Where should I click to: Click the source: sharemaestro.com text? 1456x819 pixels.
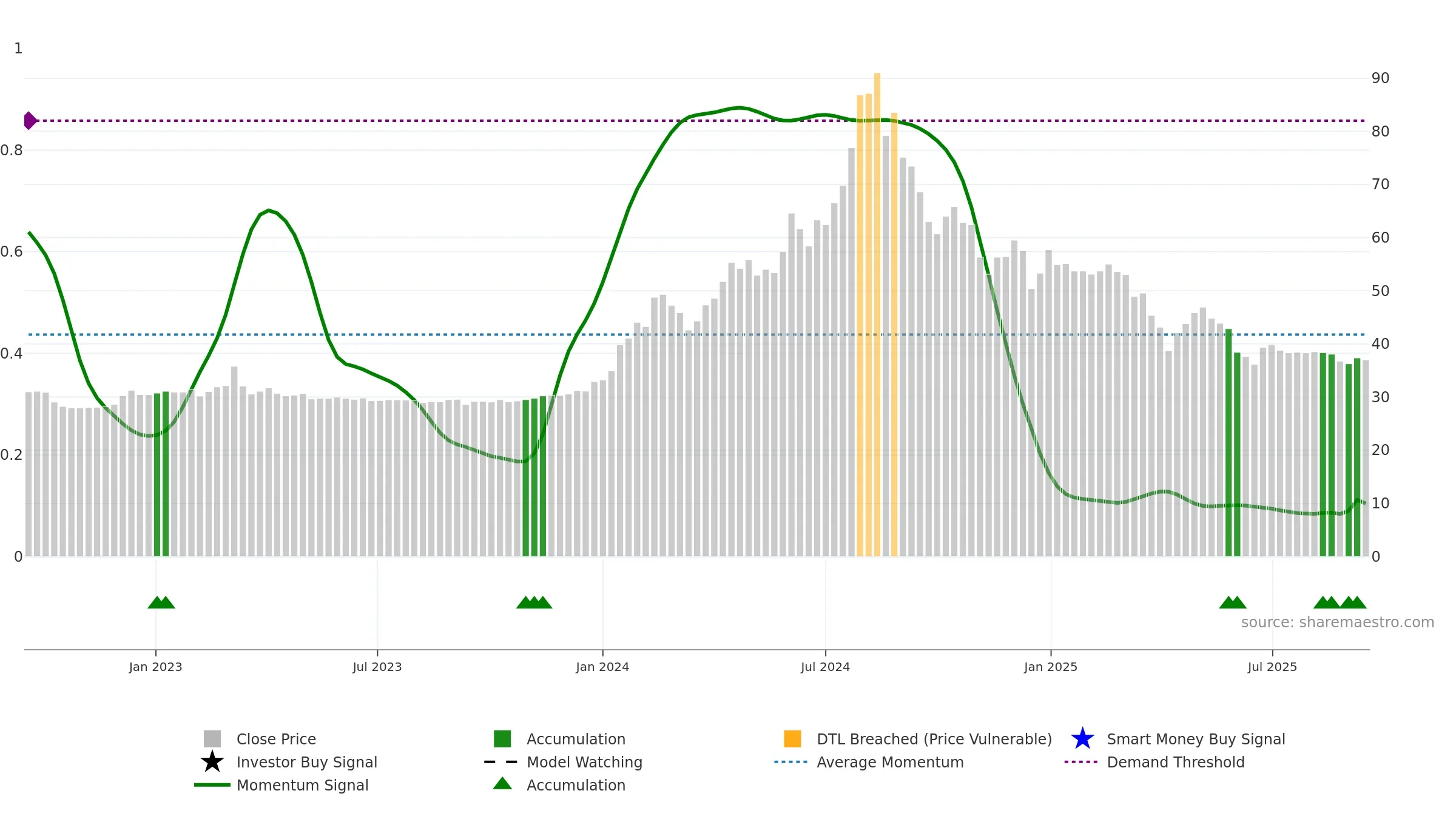click(1338, 622)
